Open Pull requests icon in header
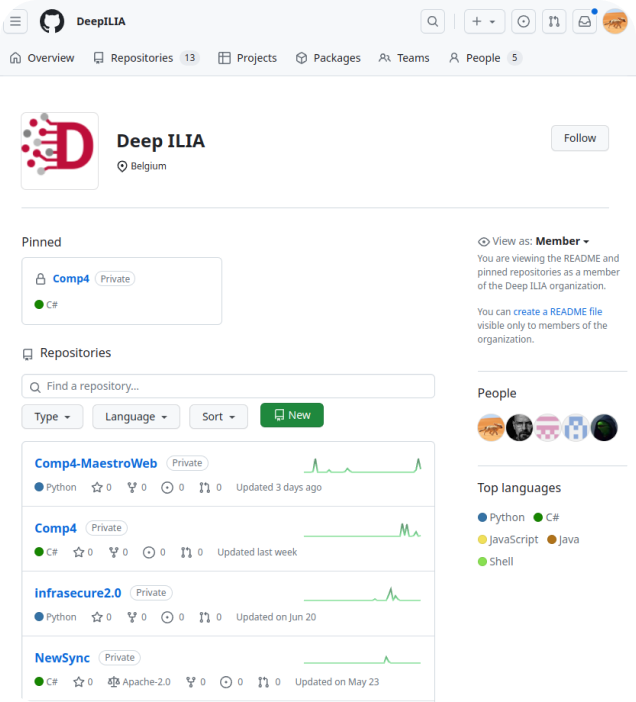 pos(554,21)
